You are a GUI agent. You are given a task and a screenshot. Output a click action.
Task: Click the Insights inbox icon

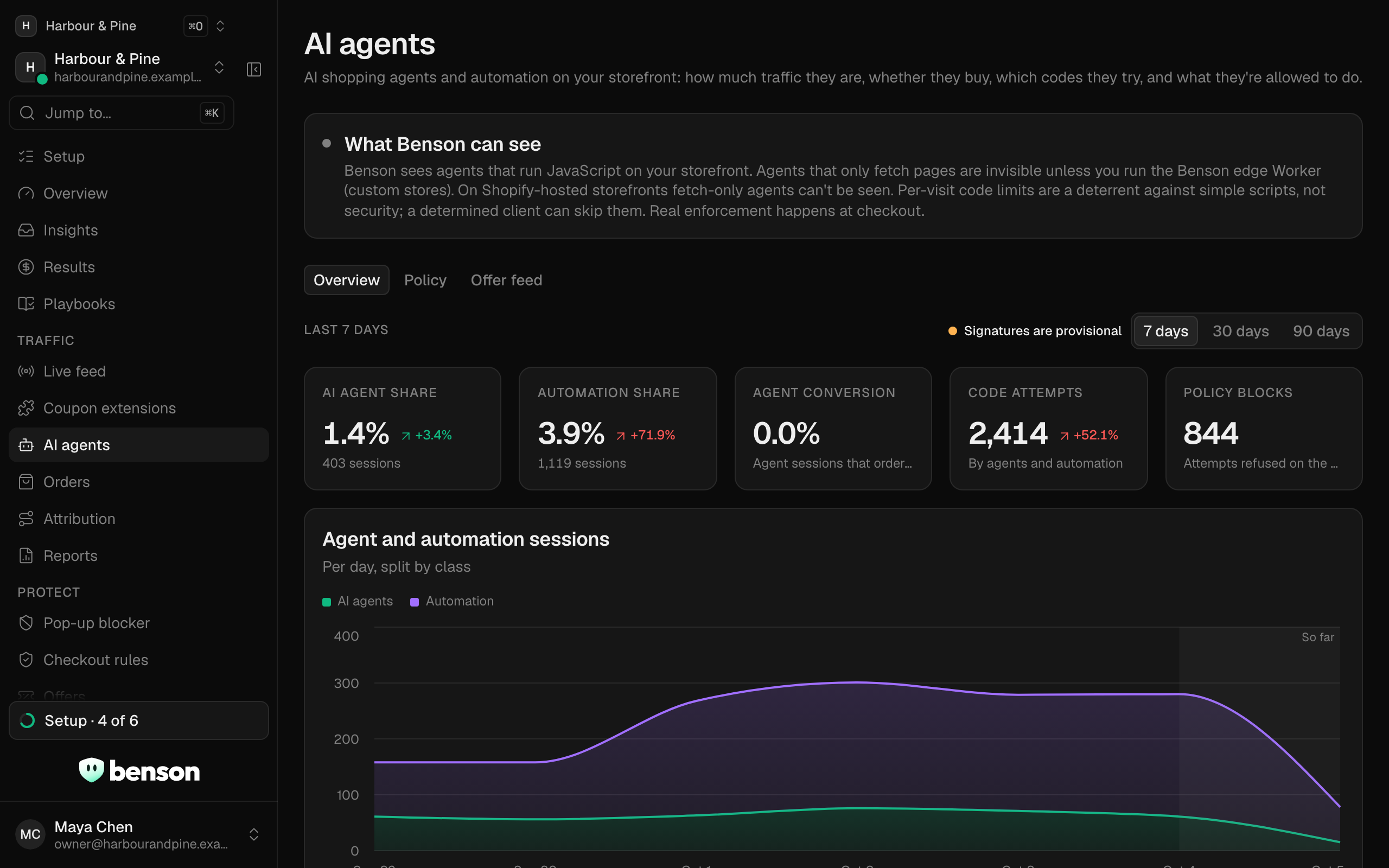tap(26, 230)
